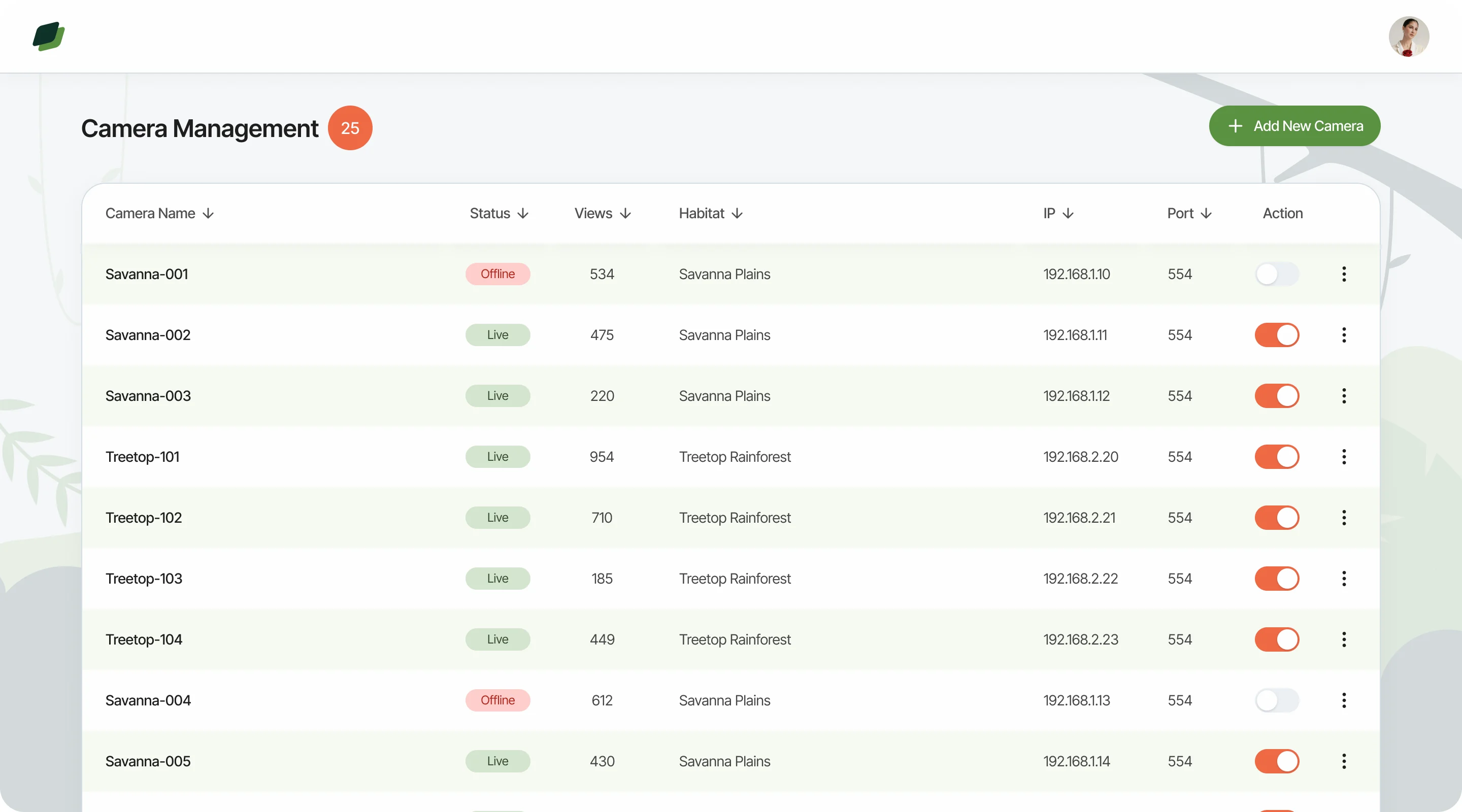Click the Offline badge for Savanna-004

pos(497,700)
